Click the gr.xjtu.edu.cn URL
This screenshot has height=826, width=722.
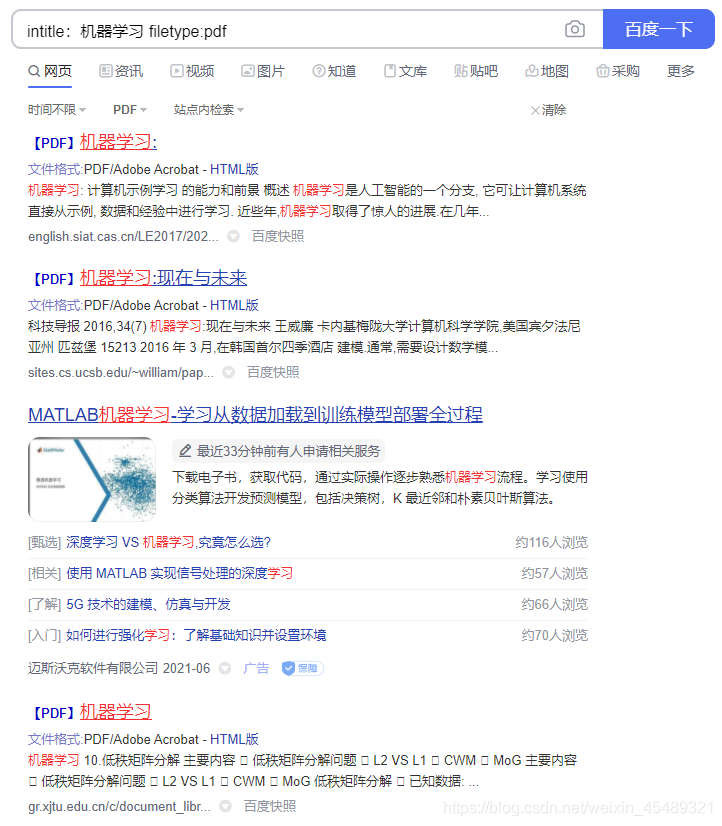tap(120, 807)
